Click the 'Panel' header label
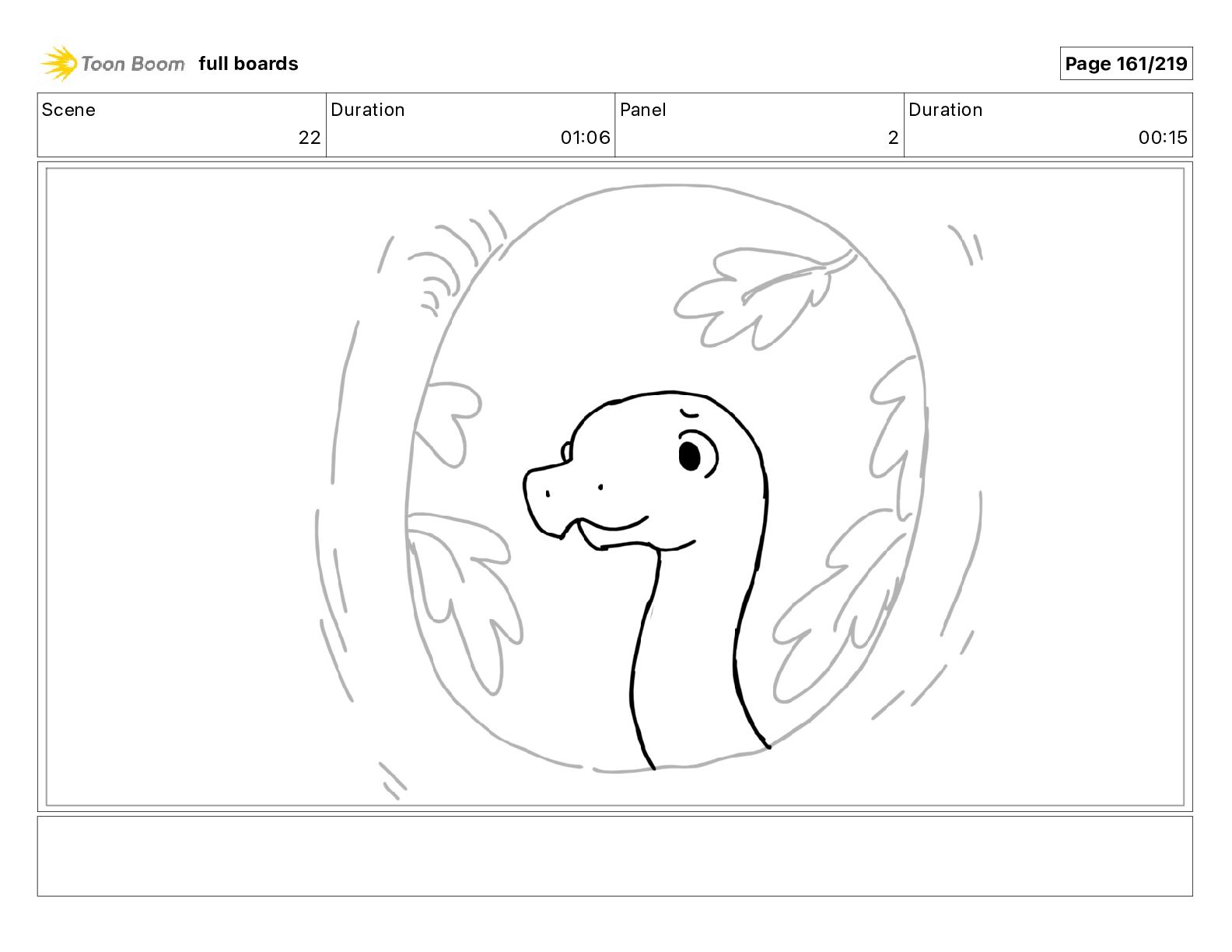The width and height of the screenshot is (1232, 952). coord(643,110)
